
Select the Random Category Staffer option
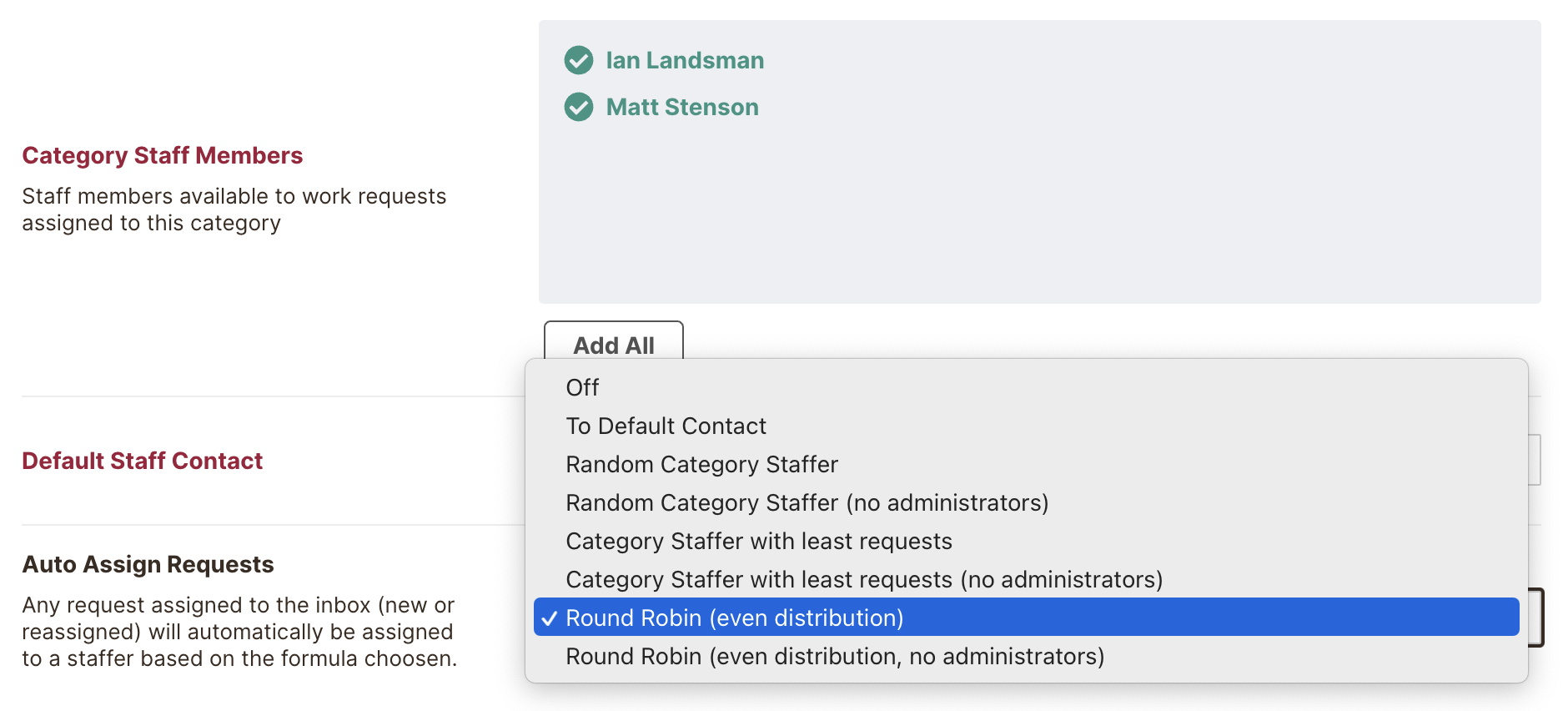(x=701, y=464)
